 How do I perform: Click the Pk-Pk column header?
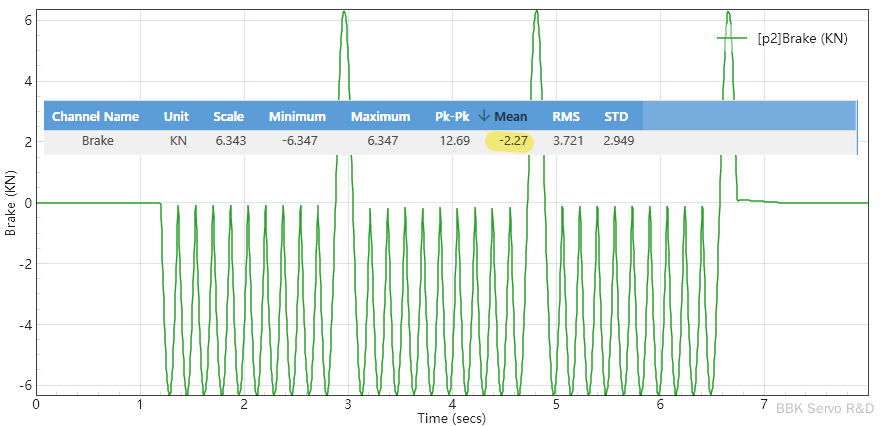pyautogui.click(x=452, y=116)
